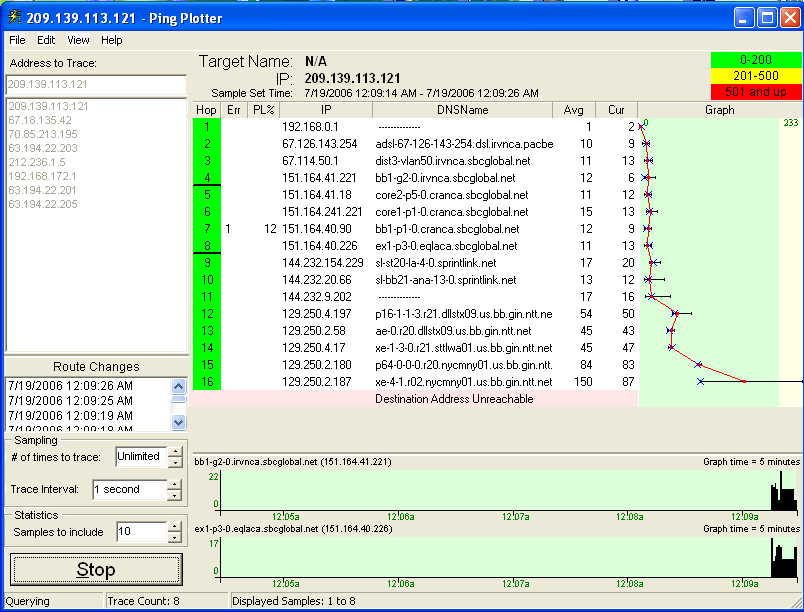Select 209.139.113.121 in the address history list
804x612 pixels.
click(x=48, y=106)
